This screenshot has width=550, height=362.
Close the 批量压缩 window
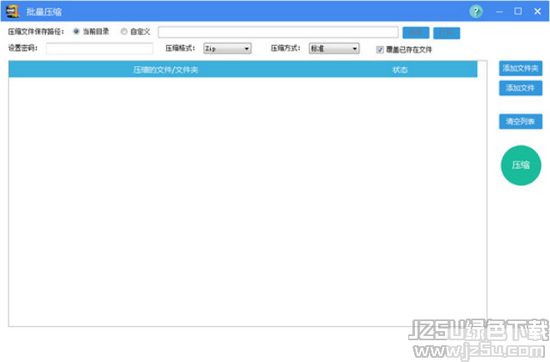click(x=537, y=12)
